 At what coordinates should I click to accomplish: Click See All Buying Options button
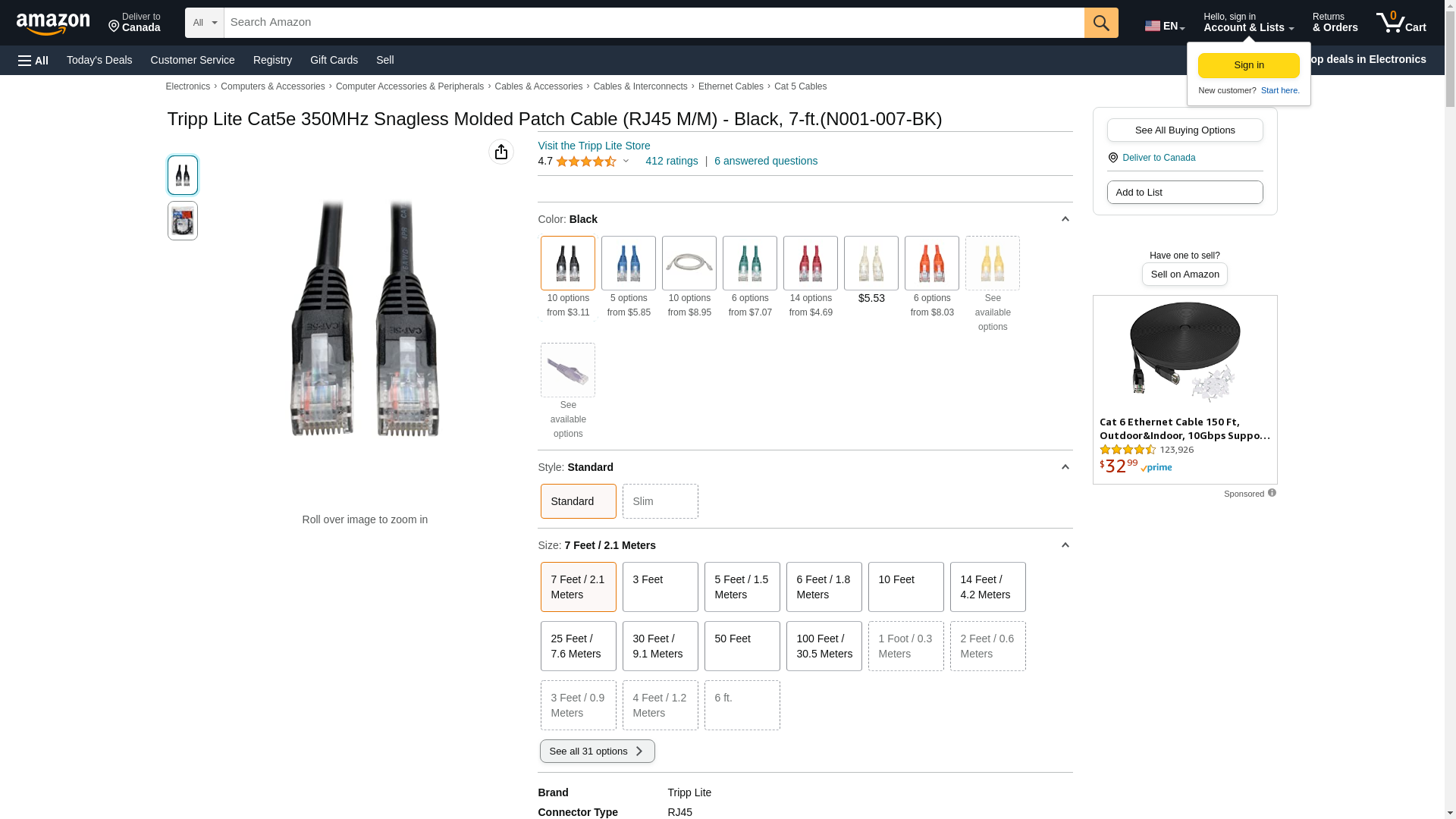(1185, 130)
